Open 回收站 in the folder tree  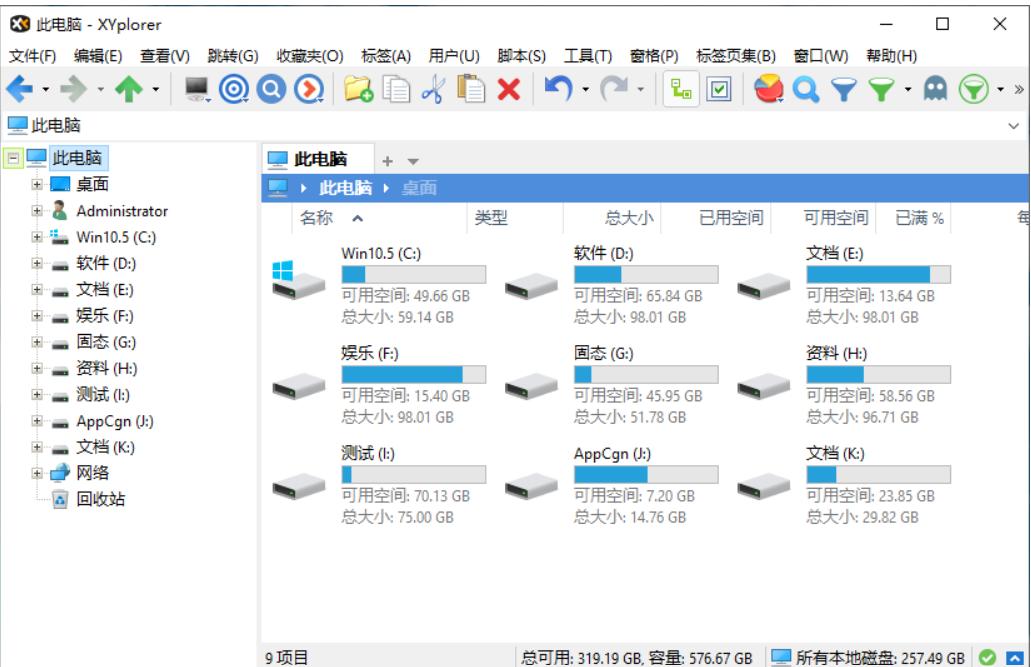tap(101, 499)
